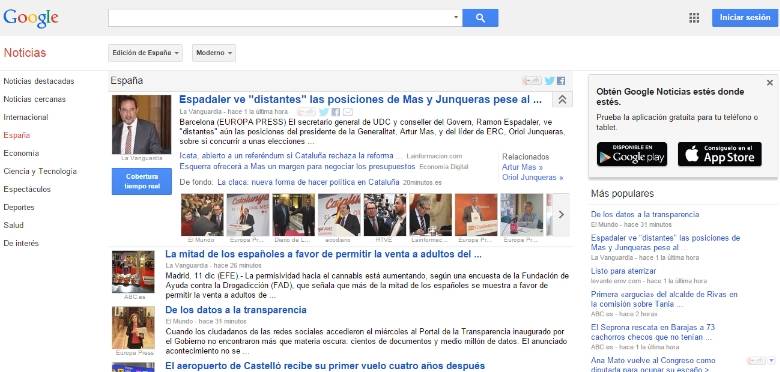Close the Google Noticias app promo
Viewport: 780px width, 372px height.
tap(770, 83)
